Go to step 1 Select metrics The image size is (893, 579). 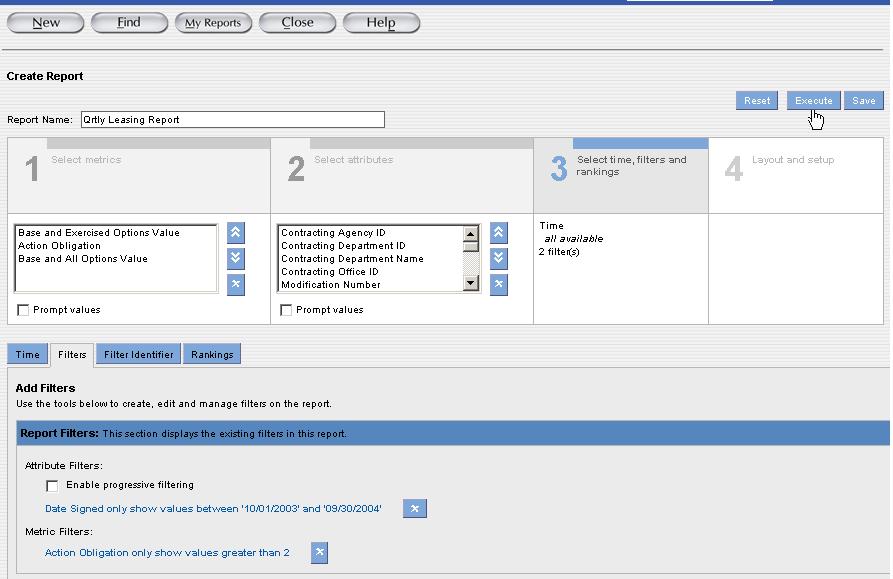pos(139,175)
